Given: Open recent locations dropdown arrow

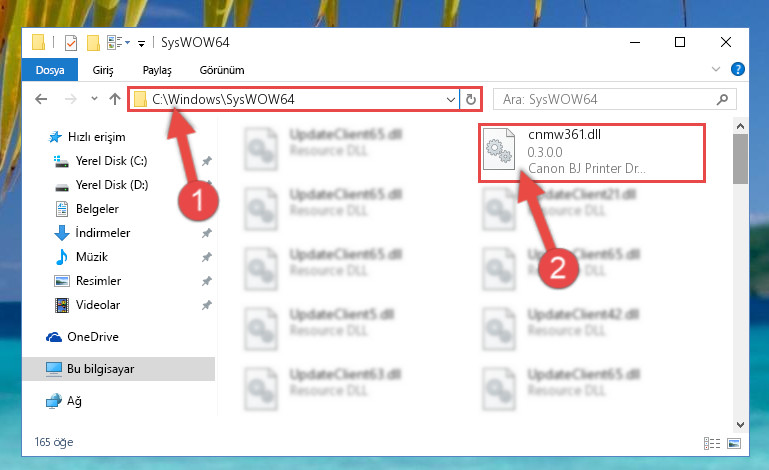Looking at the screenshot, I should point(94,99).
